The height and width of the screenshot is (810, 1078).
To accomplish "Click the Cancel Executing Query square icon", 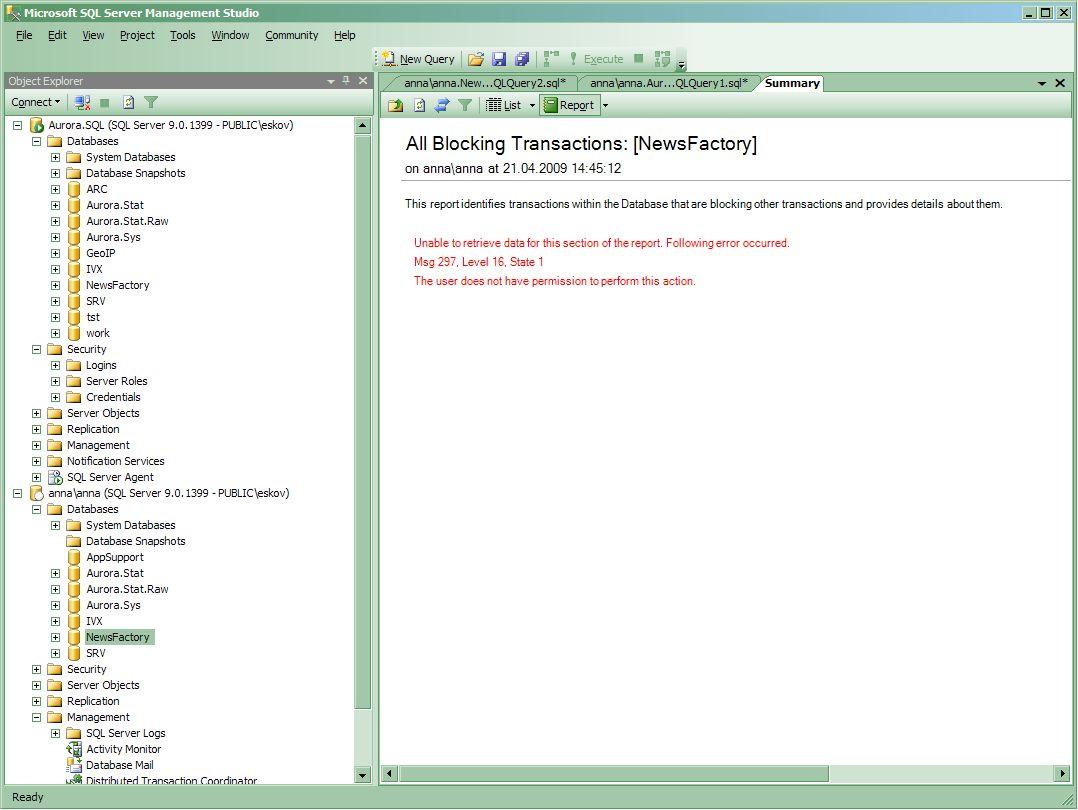I will tap(639, 58).
